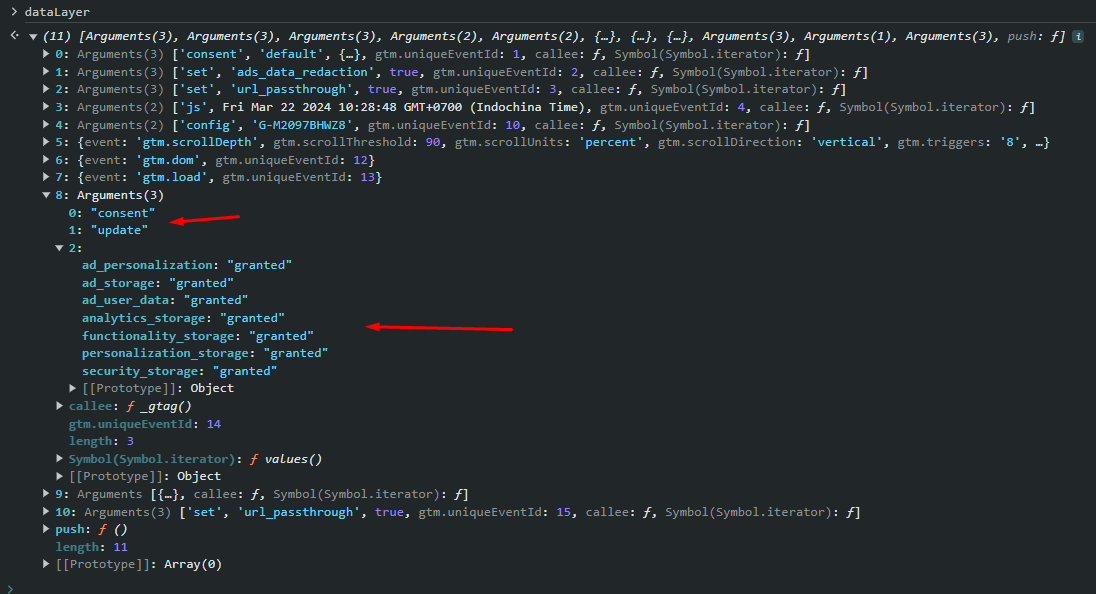This screenshot has height=594, width=1096.
Task: Expand the push function property
Action: 46,529
